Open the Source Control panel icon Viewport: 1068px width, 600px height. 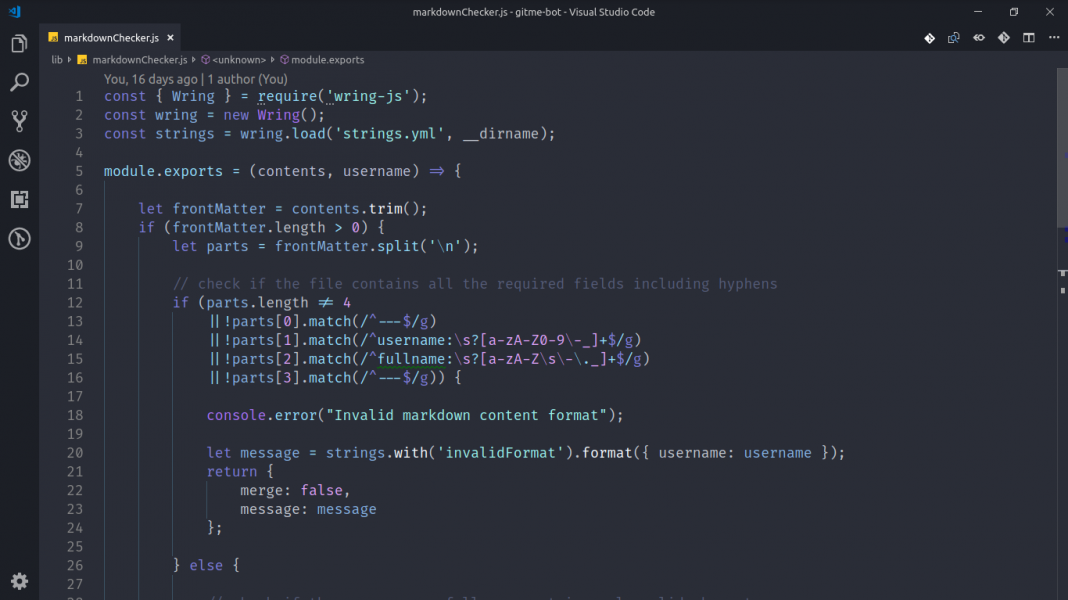tap(19, 120)
